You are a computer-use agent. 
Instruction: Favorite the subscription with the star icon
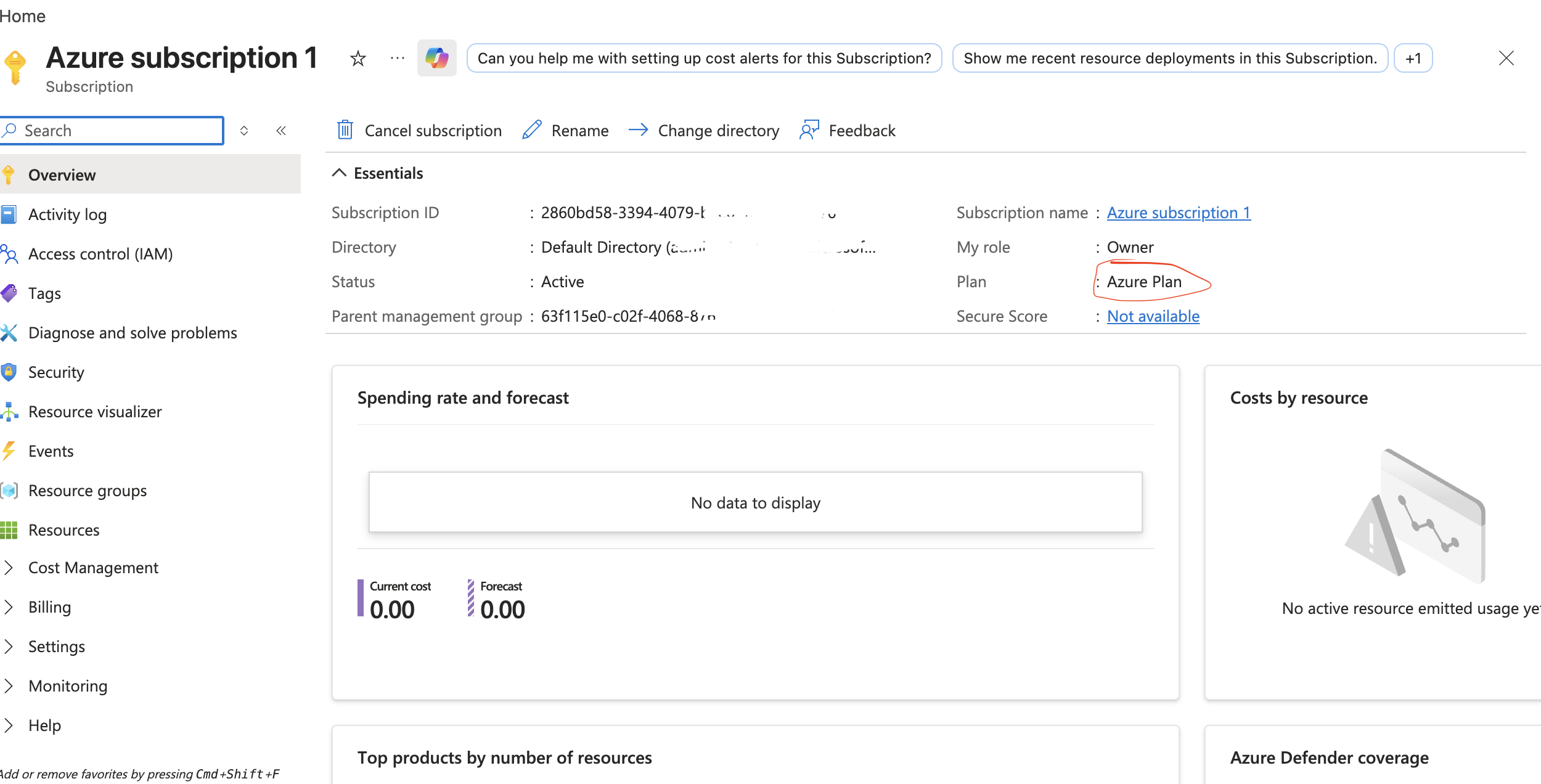[358, 59]
